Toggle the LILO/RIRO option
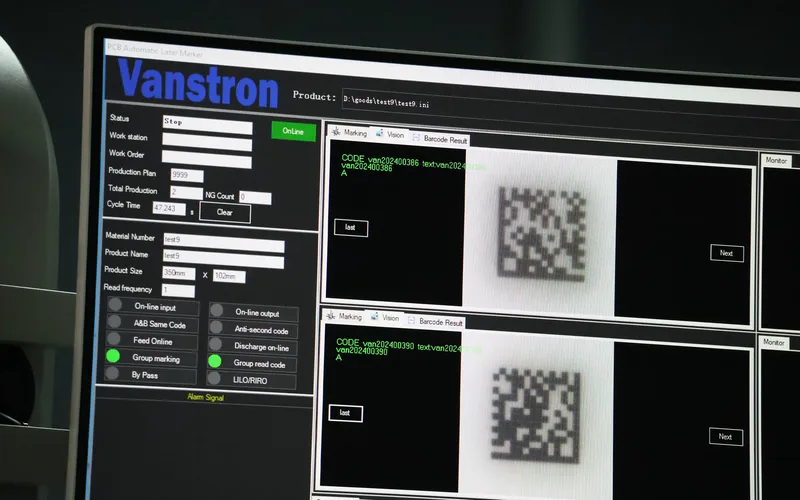800x500 pixels. click(x=215, y=379)
